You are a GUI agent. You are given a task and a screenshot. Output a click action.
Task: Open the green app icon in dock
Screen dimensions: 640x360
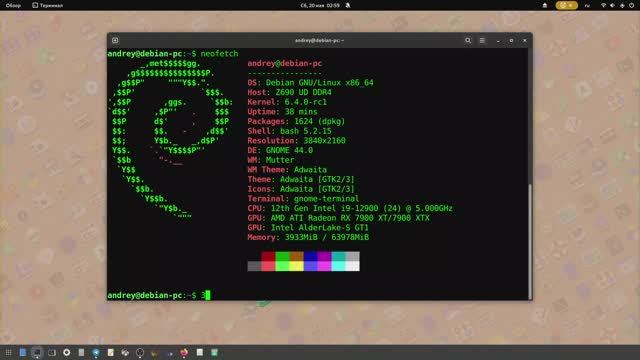click(x=214, y=352)
